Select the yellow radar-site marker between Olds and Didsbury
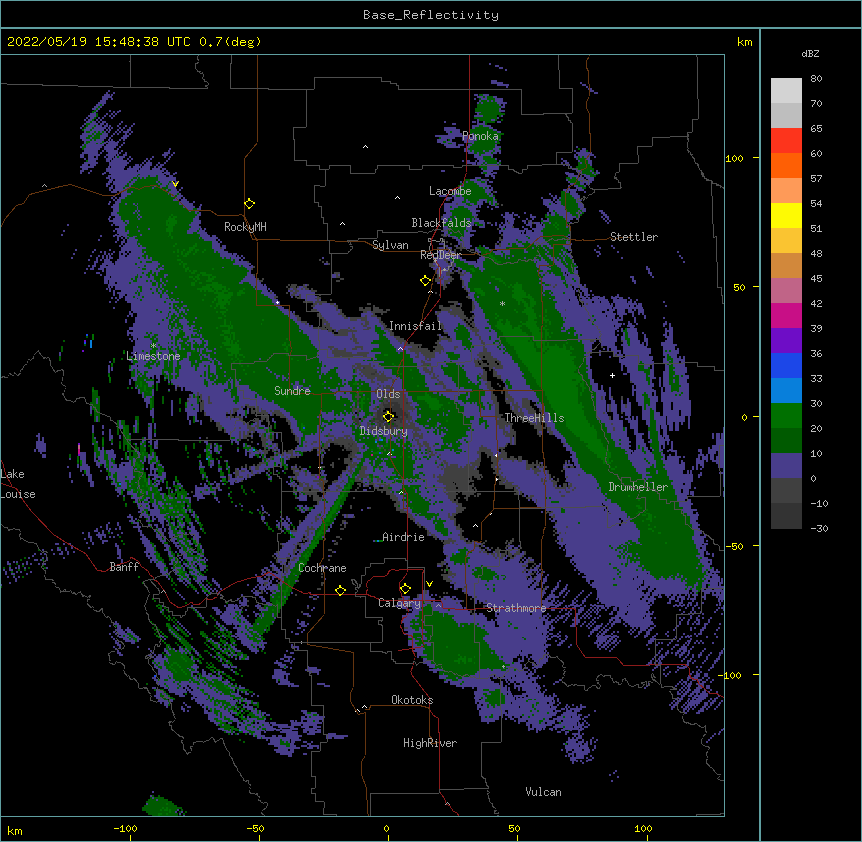862x842 pixels. [388, 416]
